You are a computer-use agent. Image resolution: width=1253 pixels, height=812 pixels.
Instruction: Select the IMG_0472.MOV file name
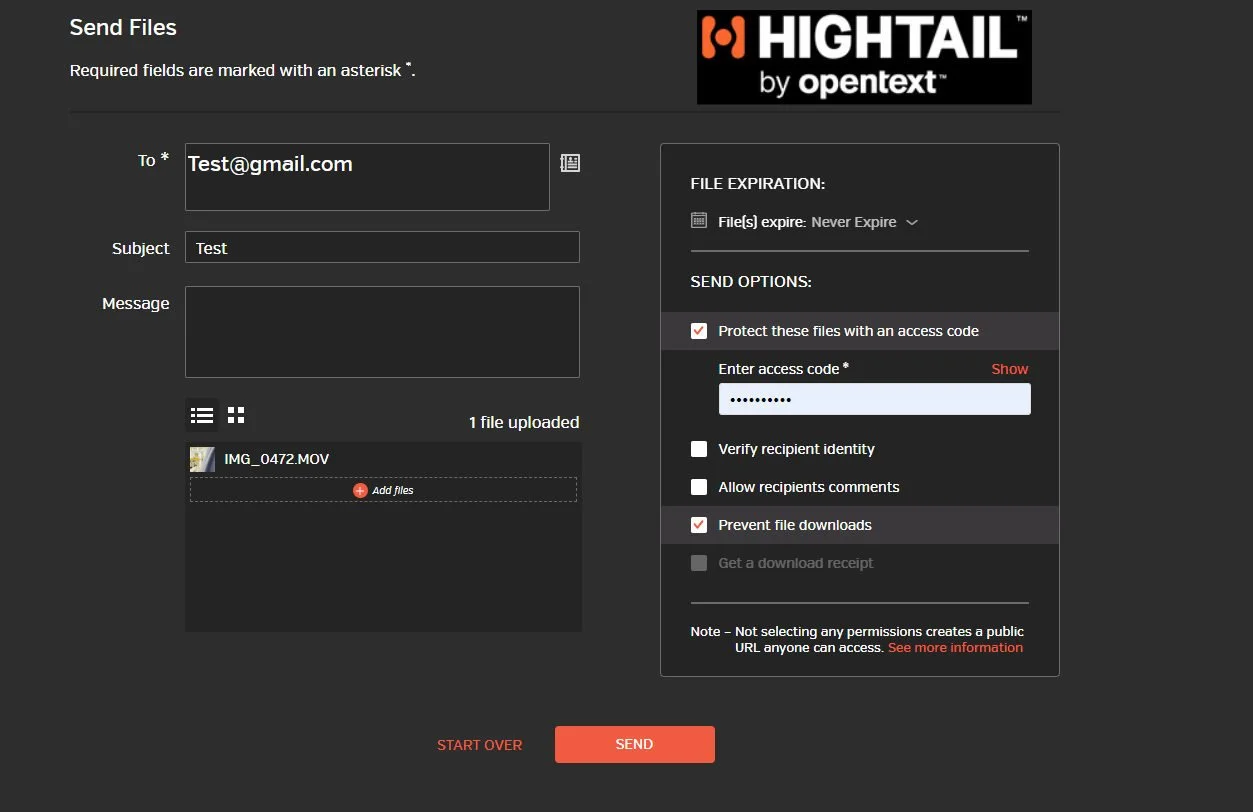pos(277,459)
